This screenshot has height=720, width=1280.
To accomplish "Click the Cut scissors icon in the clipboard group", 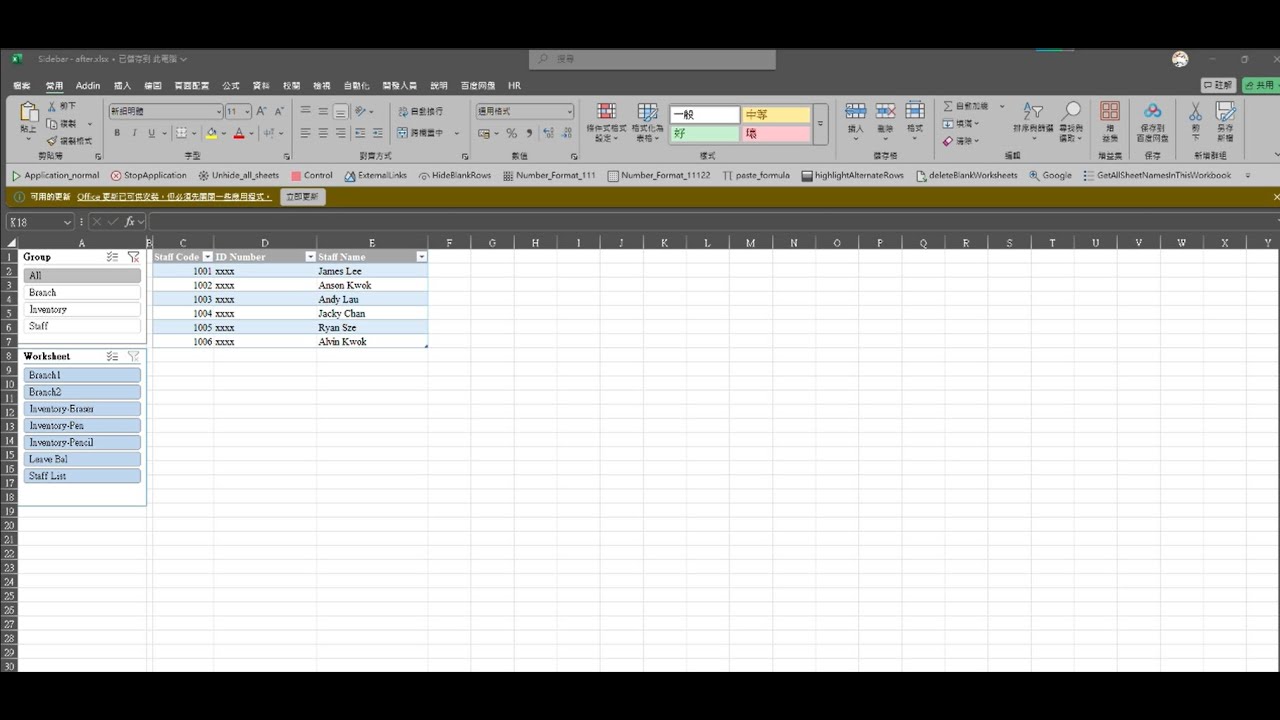I will click(x=52, y=106).
